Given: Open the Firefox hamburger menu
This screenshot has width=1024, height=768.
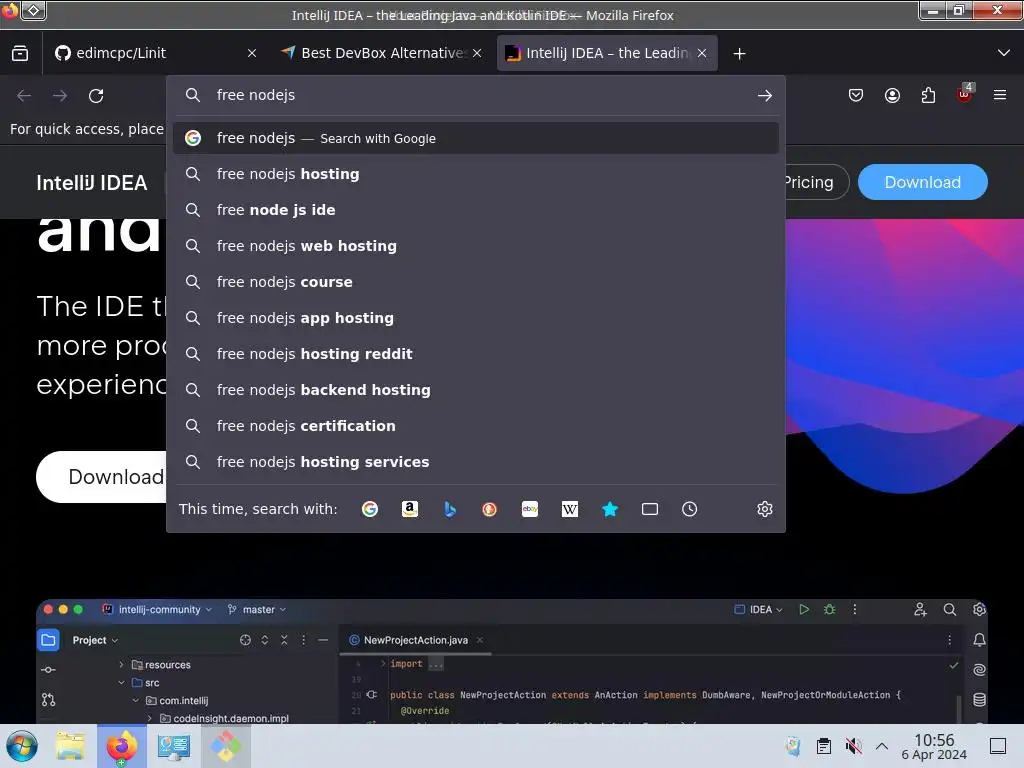Looking at the screenshot, I should click(x=999, y=95).
